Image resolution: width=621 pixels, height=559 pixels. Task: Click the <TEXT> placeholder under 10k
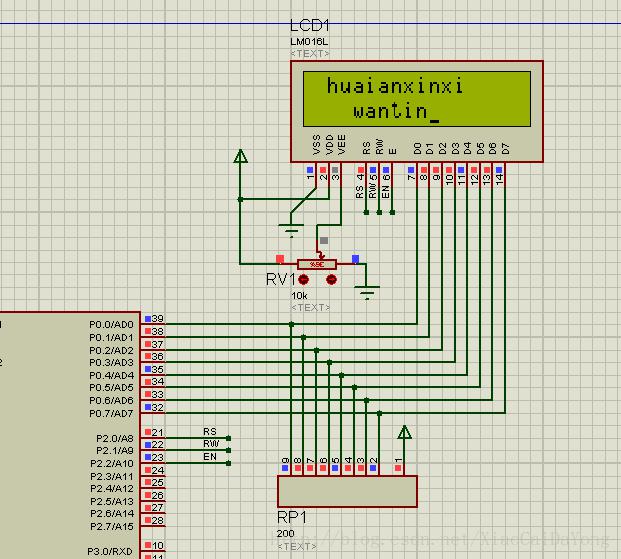click(x=310, y=307)
